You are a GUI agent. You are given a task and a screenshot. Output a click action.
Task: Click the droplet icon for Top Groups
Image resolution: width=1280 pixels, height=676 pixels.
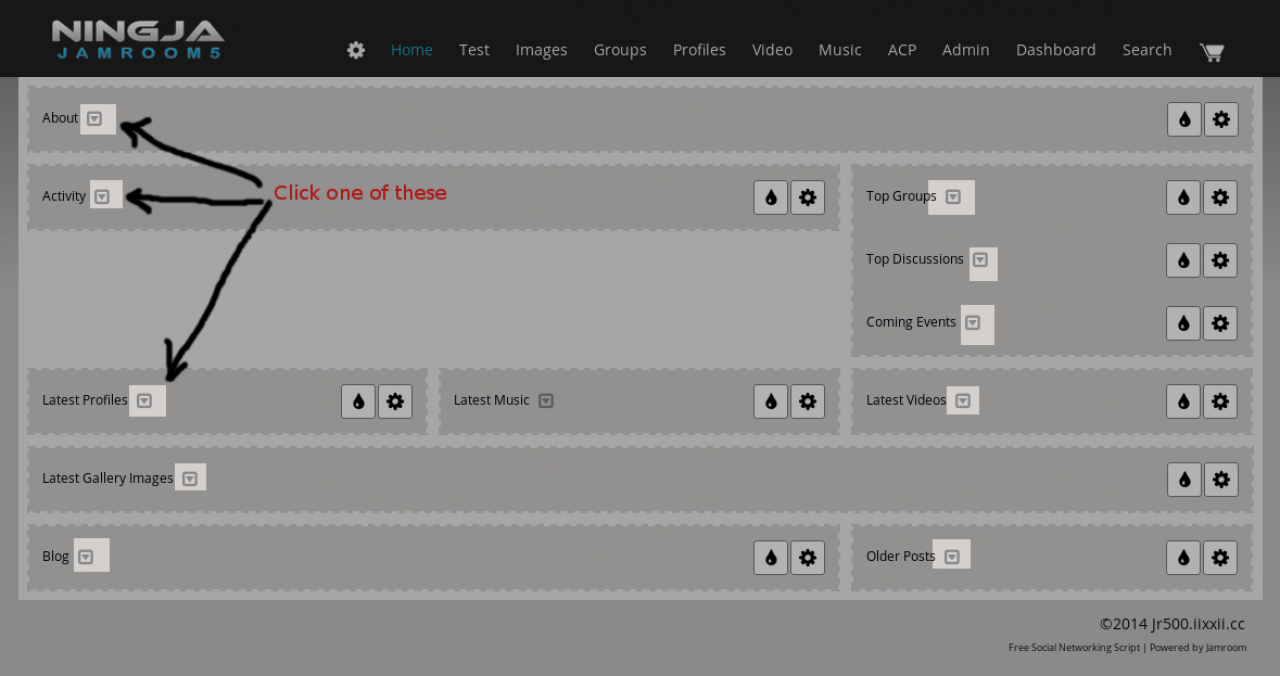1183,198
